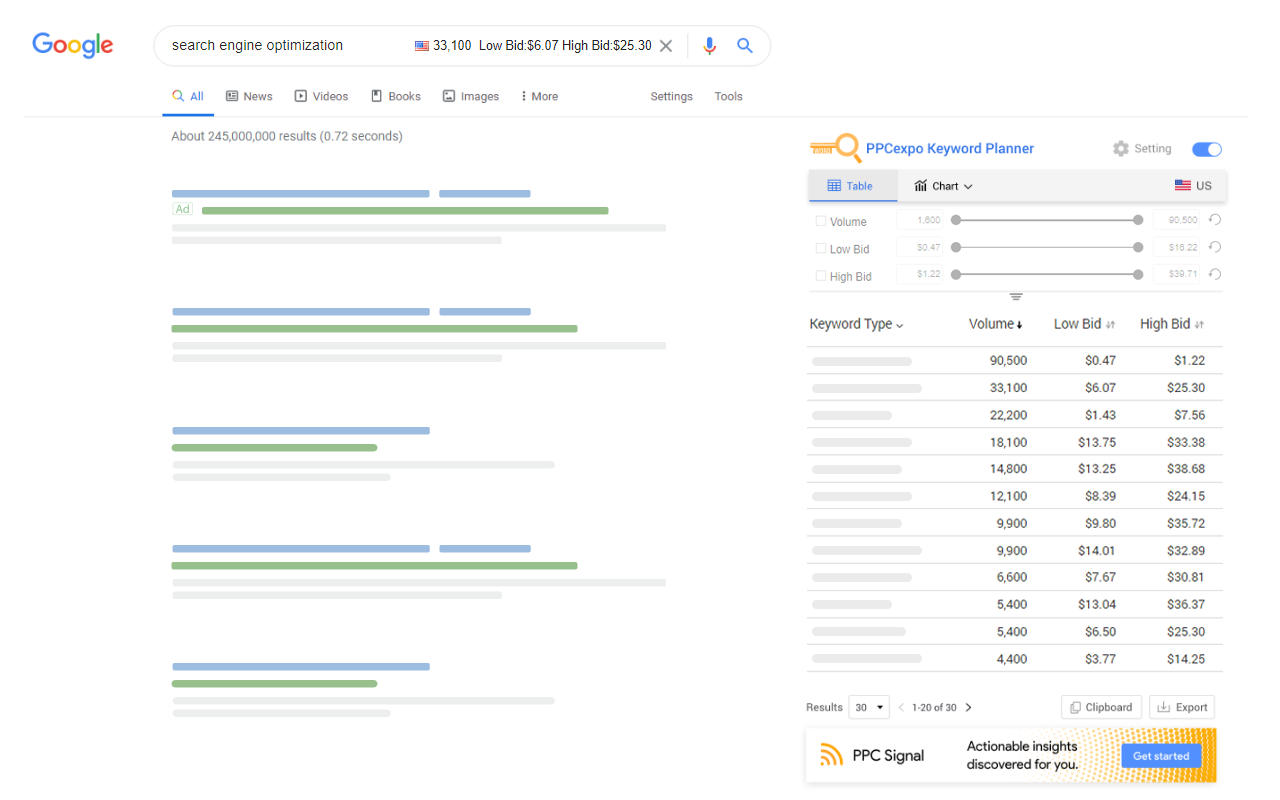Collapse filter panel with the handle icon
Screen dimensions: 1280x800
pos(1016,297)
